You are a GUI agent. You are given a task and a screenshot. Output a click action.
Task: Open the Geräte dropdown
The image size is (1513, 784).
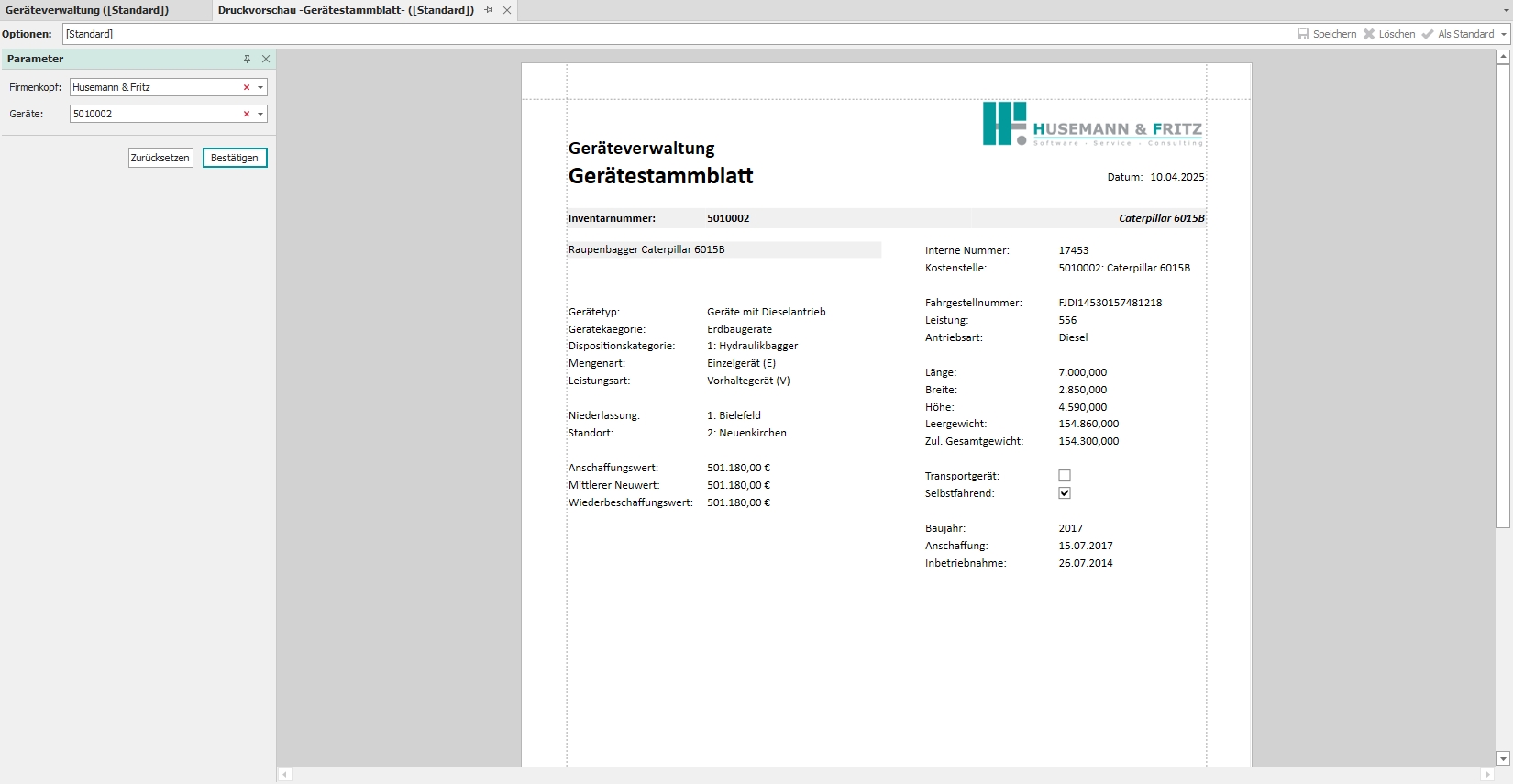pyautogui.click(x=260, y=114)
